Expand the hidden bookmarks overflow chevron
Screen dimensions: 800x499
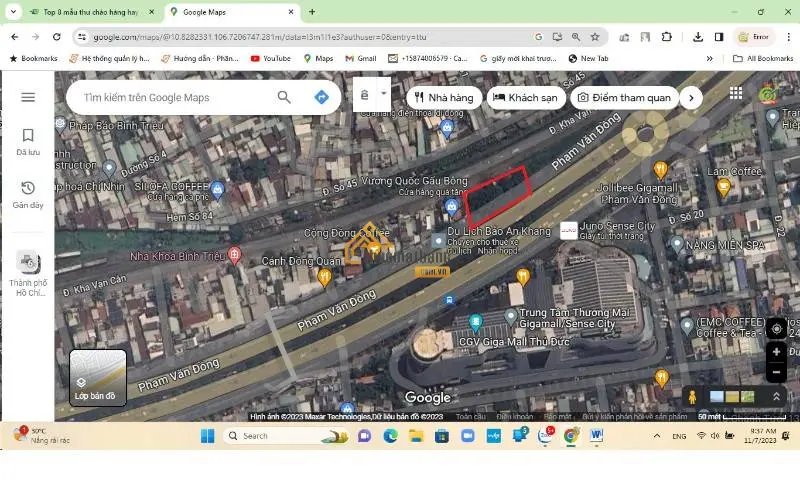point(710,58)
